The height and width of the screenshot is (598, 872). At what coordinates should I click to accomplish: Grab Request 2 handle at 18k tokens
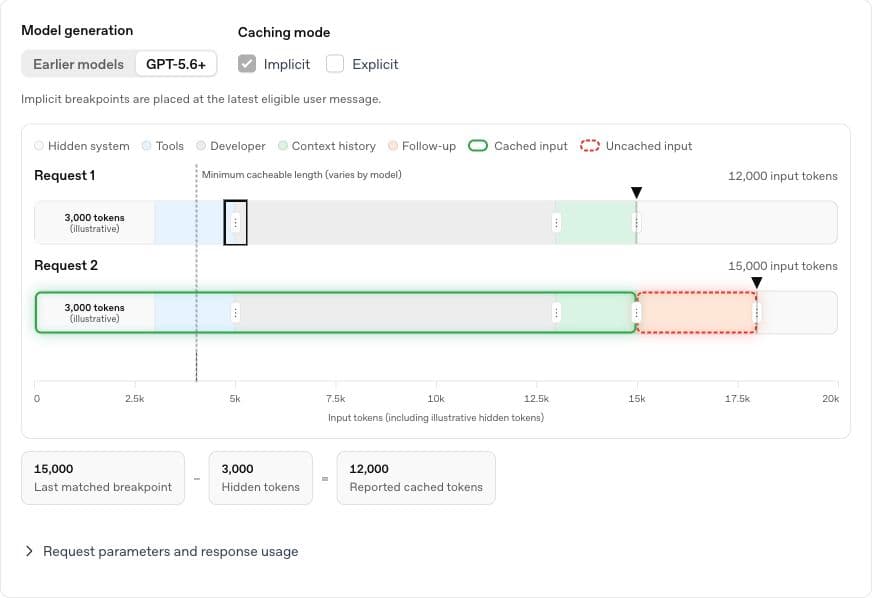pos(756,313)
